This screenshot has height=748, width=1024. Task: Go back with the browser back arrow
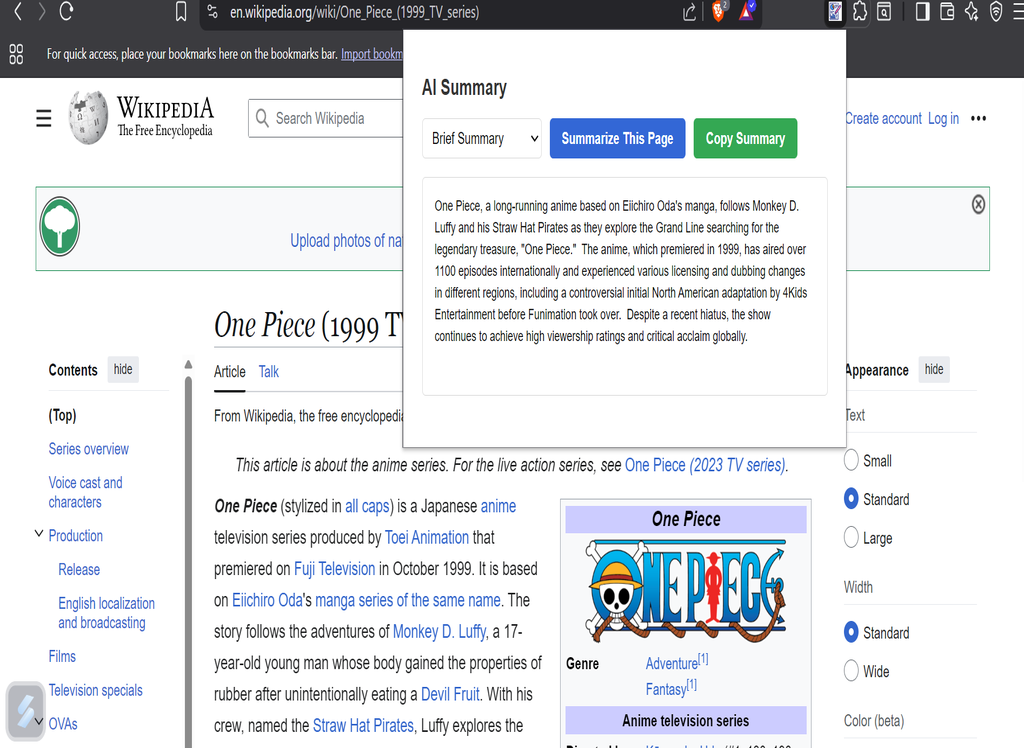(x=18, y=11)
